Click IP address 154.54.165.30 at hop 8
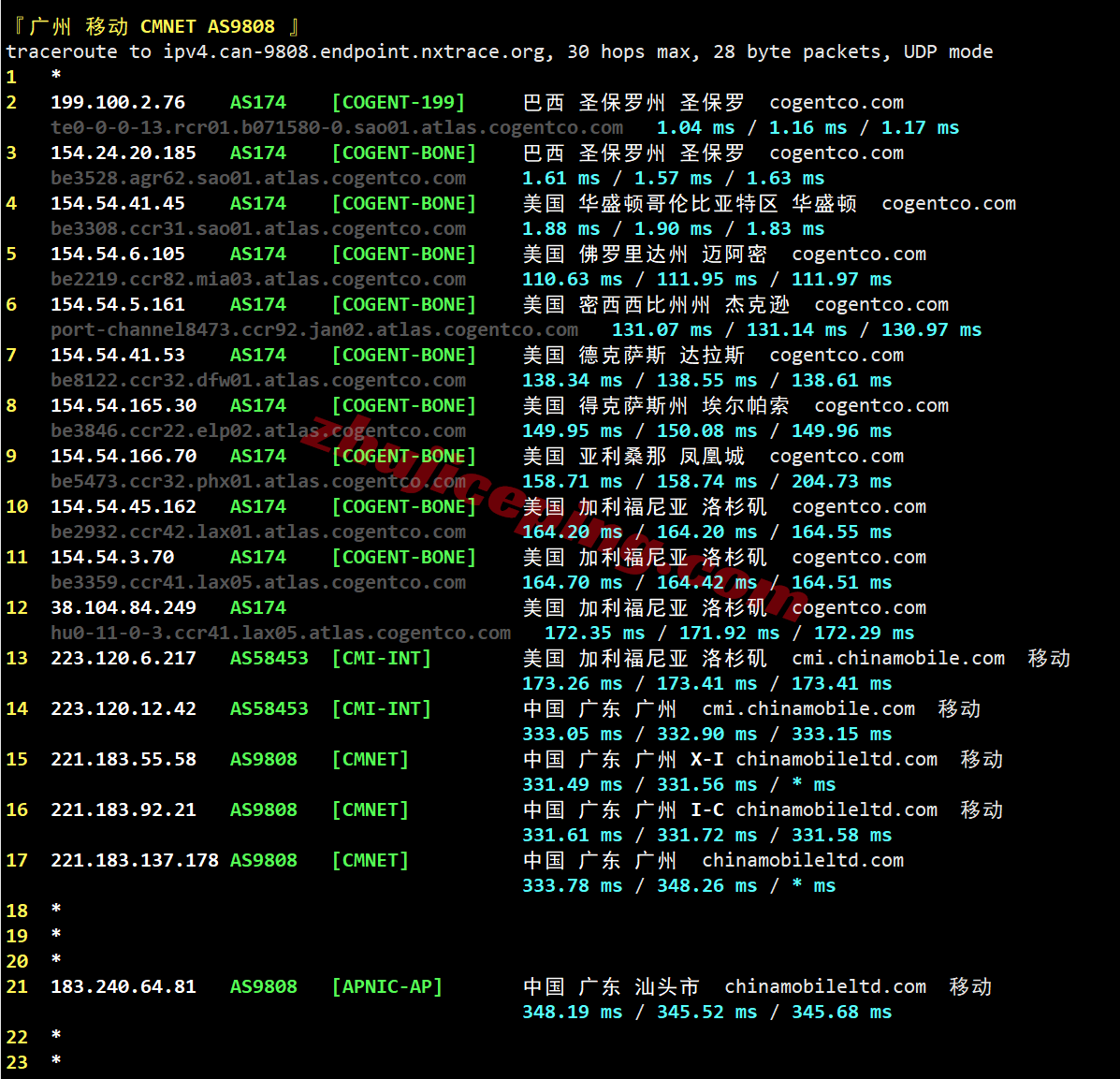Screen dimensions: 1120x1079 pyautogui.click(x=124, y=405)
